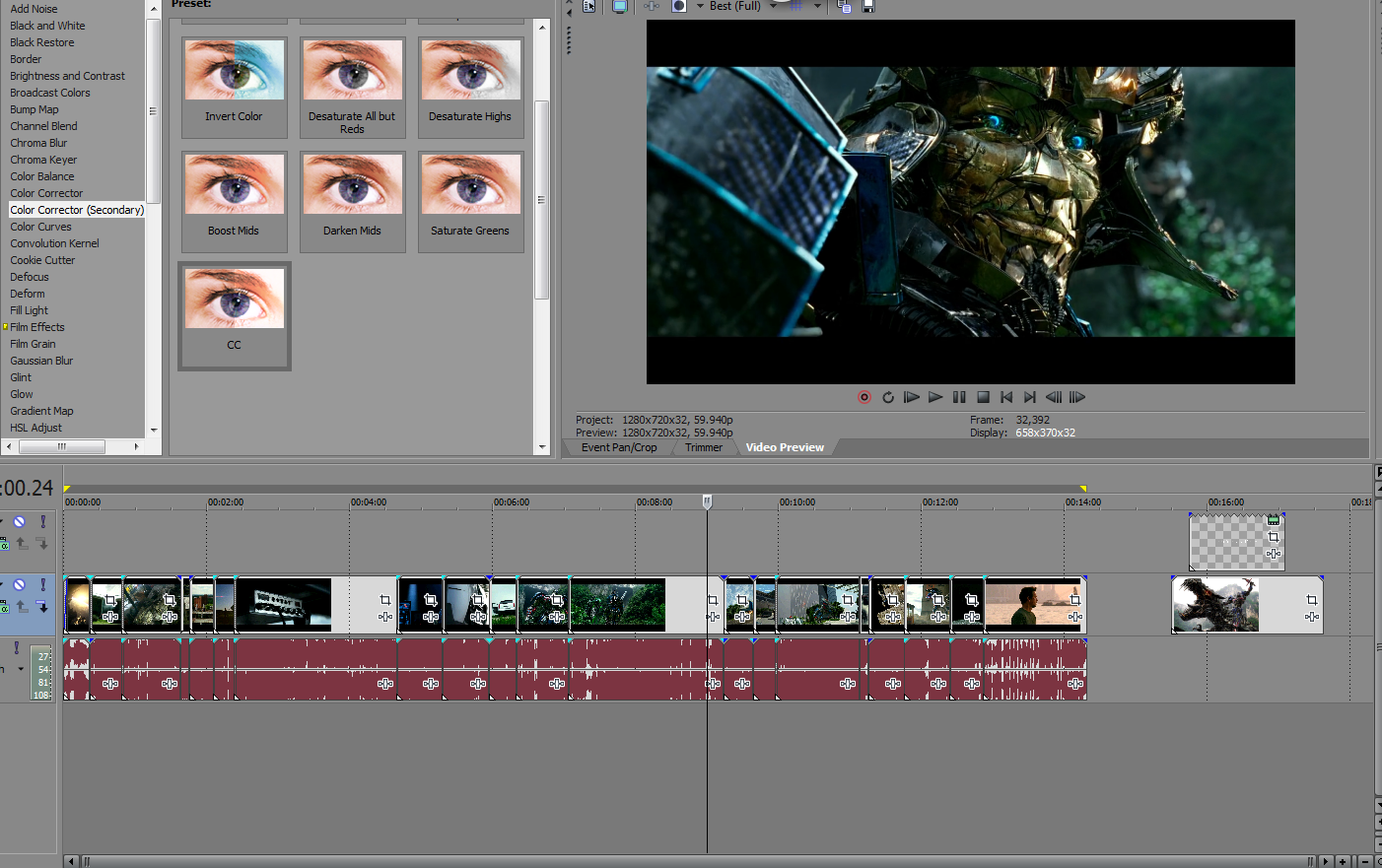Click Play From Start in the transport

tap(912, 397)
